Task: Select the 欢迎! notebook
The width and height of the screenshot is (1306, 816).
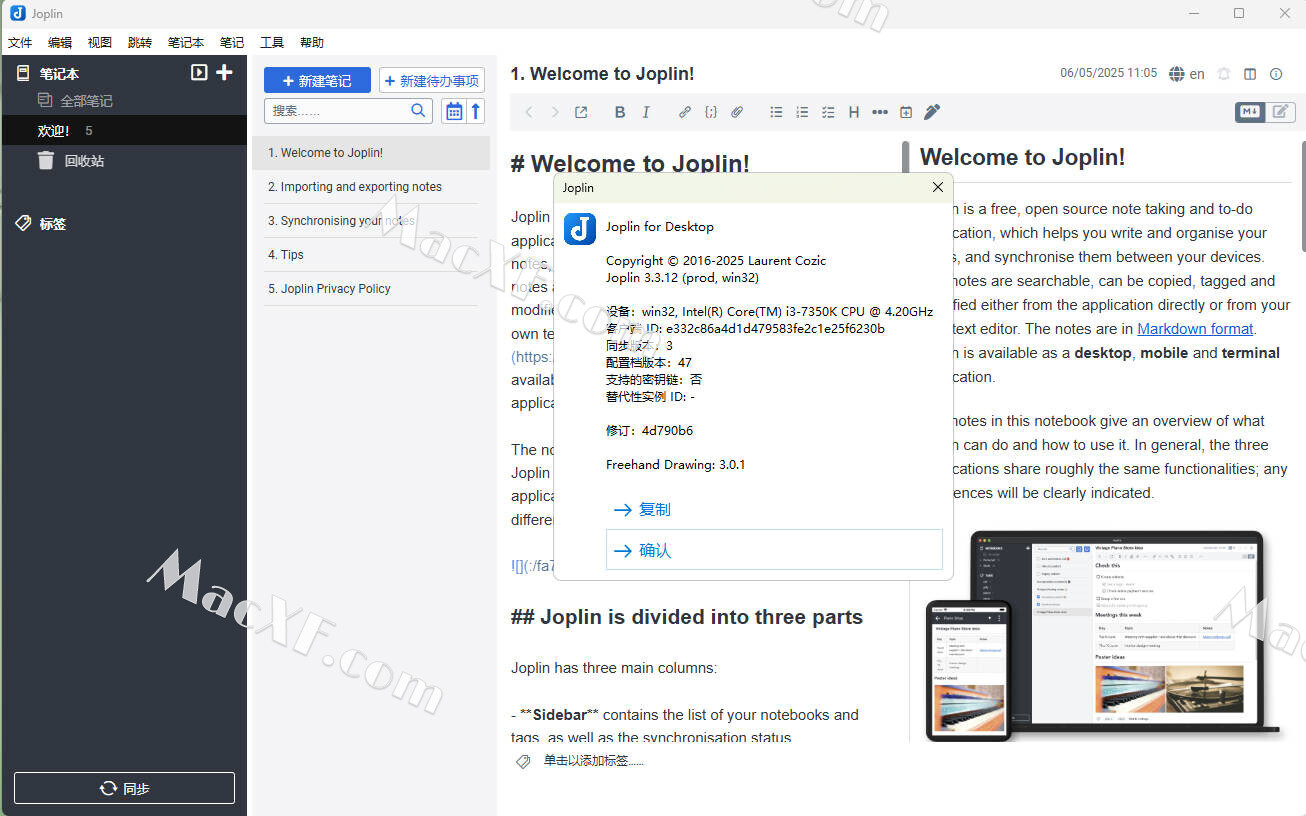Action: [124, 131]
